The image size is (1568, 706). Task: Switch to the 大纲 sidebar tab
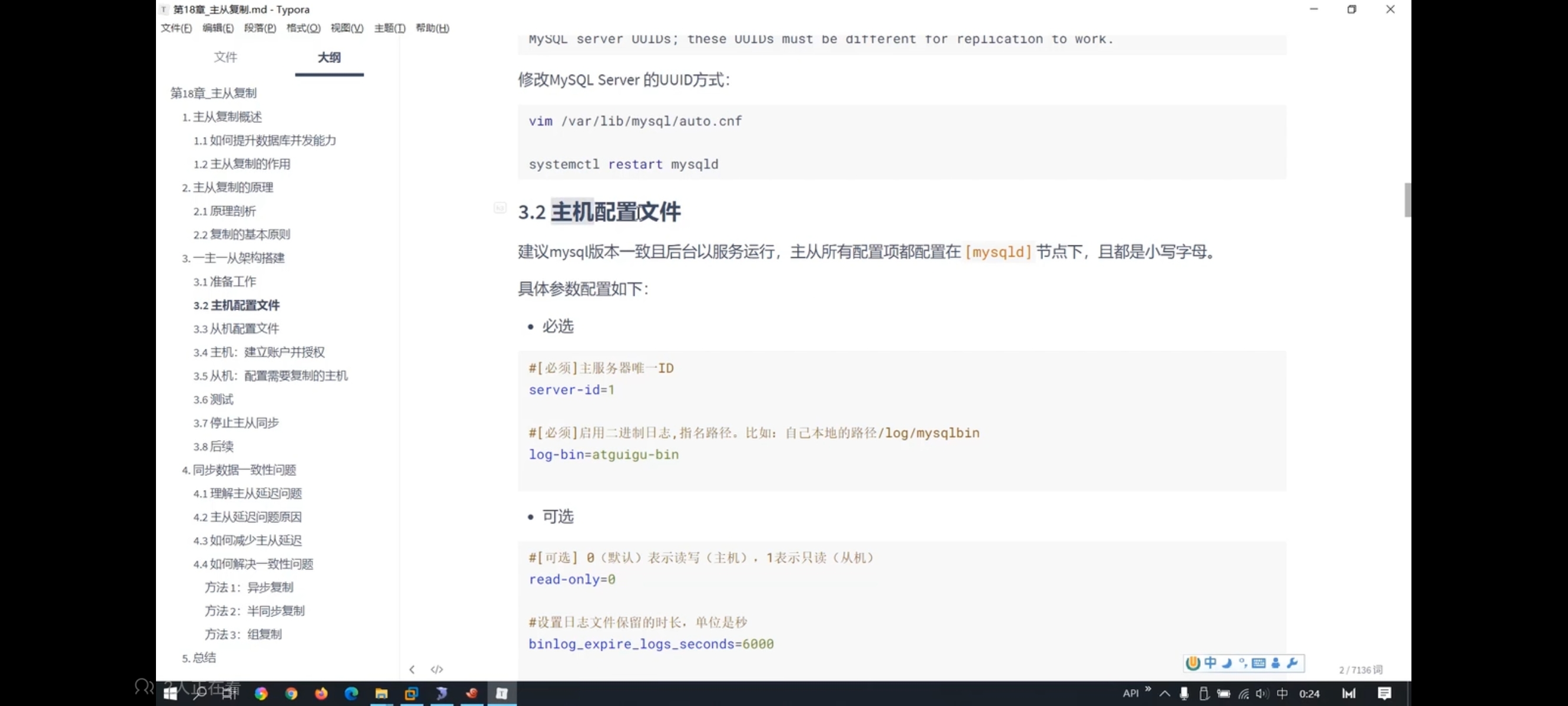[x=329, y=57]
